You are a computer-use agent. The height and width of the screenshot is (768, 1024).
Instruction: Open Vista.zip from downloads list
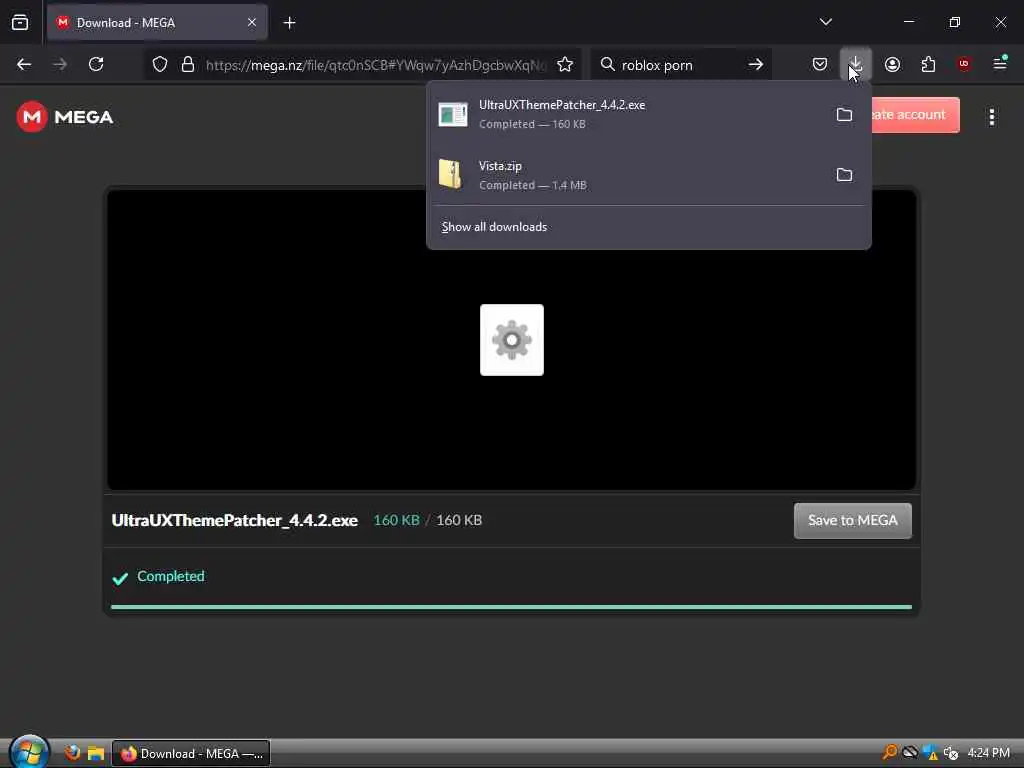pos(627,175)
